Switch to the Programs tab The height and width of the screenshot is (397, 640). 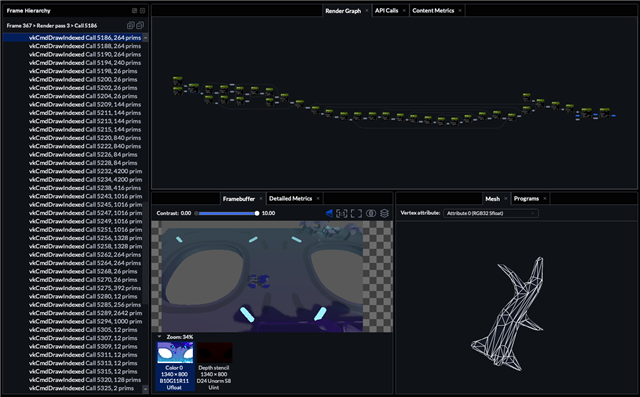[526, 199]
